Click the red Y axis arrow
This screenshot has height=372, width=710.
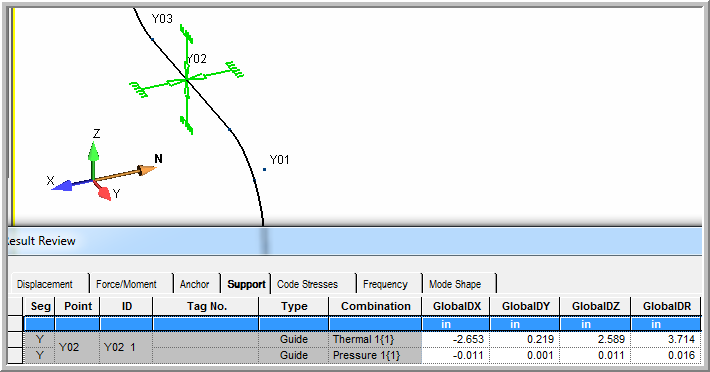103,191
